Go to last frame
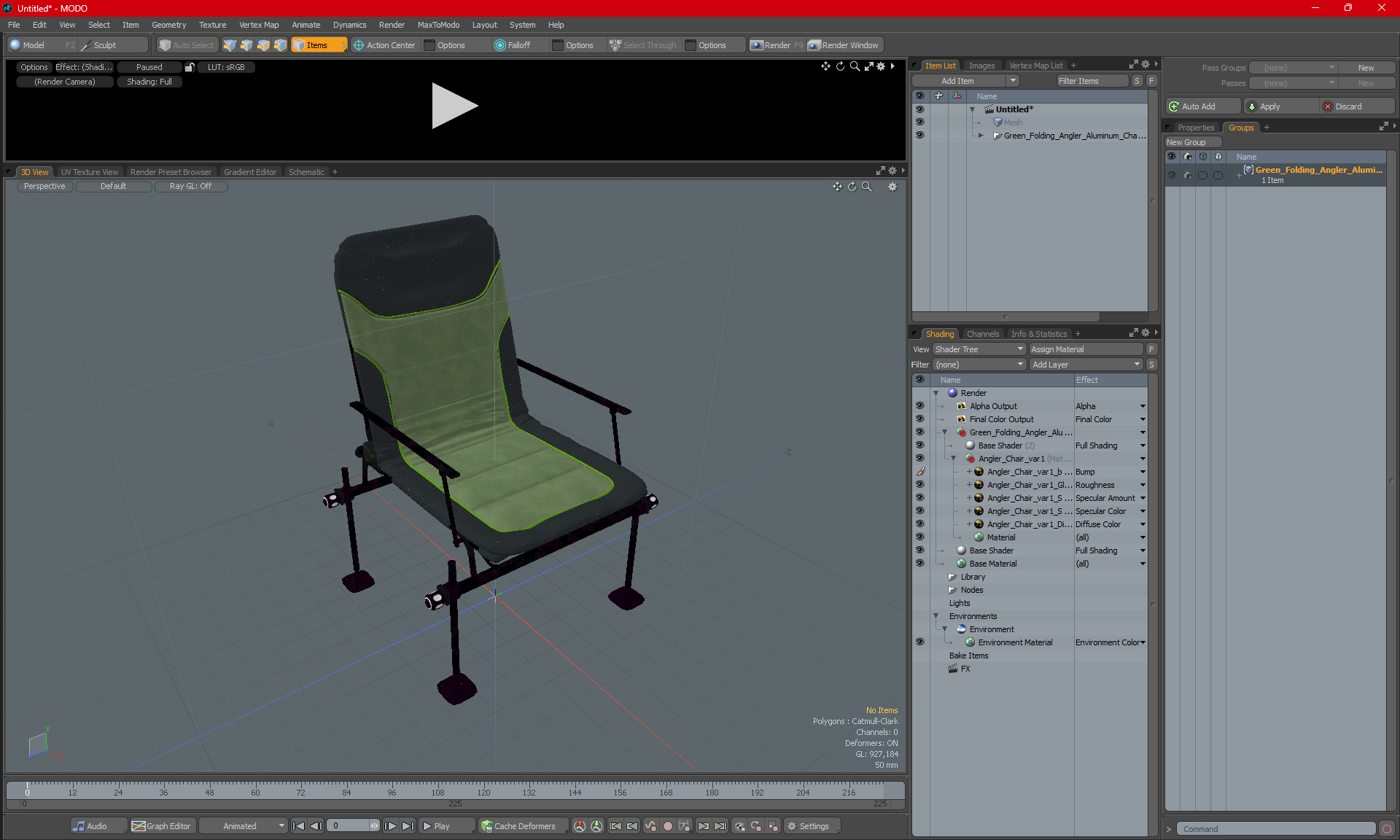Screen dimensions: 1400x840 click(408, 826)
